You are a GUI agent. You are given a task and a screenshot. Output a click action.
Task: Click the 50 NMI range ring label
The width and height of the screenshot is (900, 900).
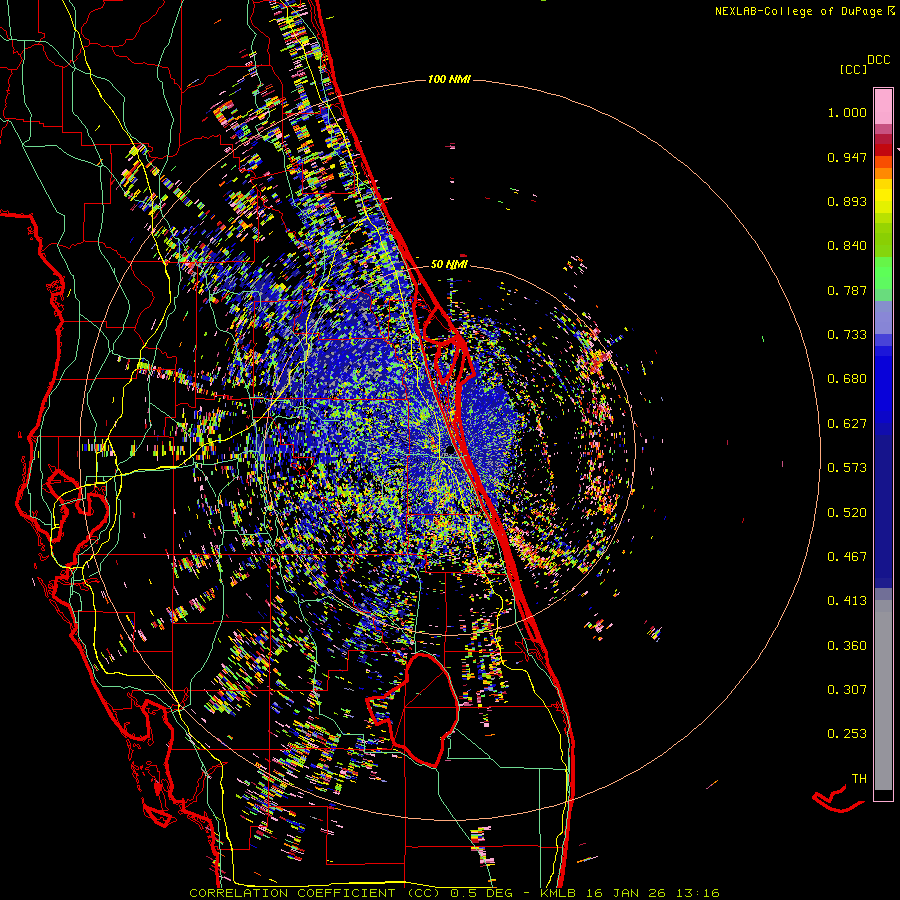click(x=449, y=264)
